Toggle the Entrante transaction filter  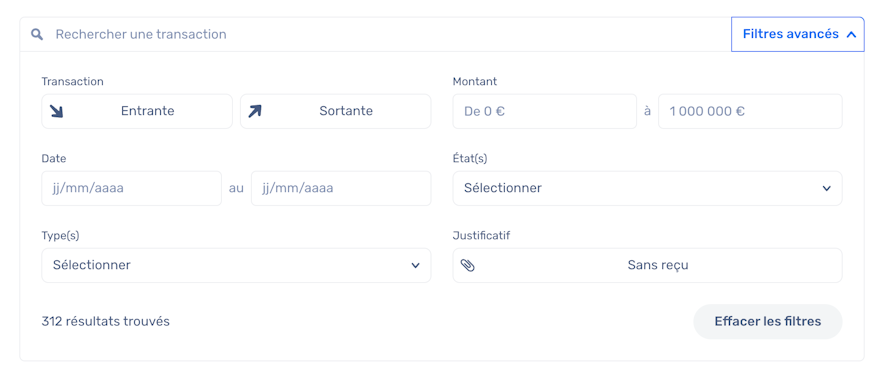click(137, 111)
